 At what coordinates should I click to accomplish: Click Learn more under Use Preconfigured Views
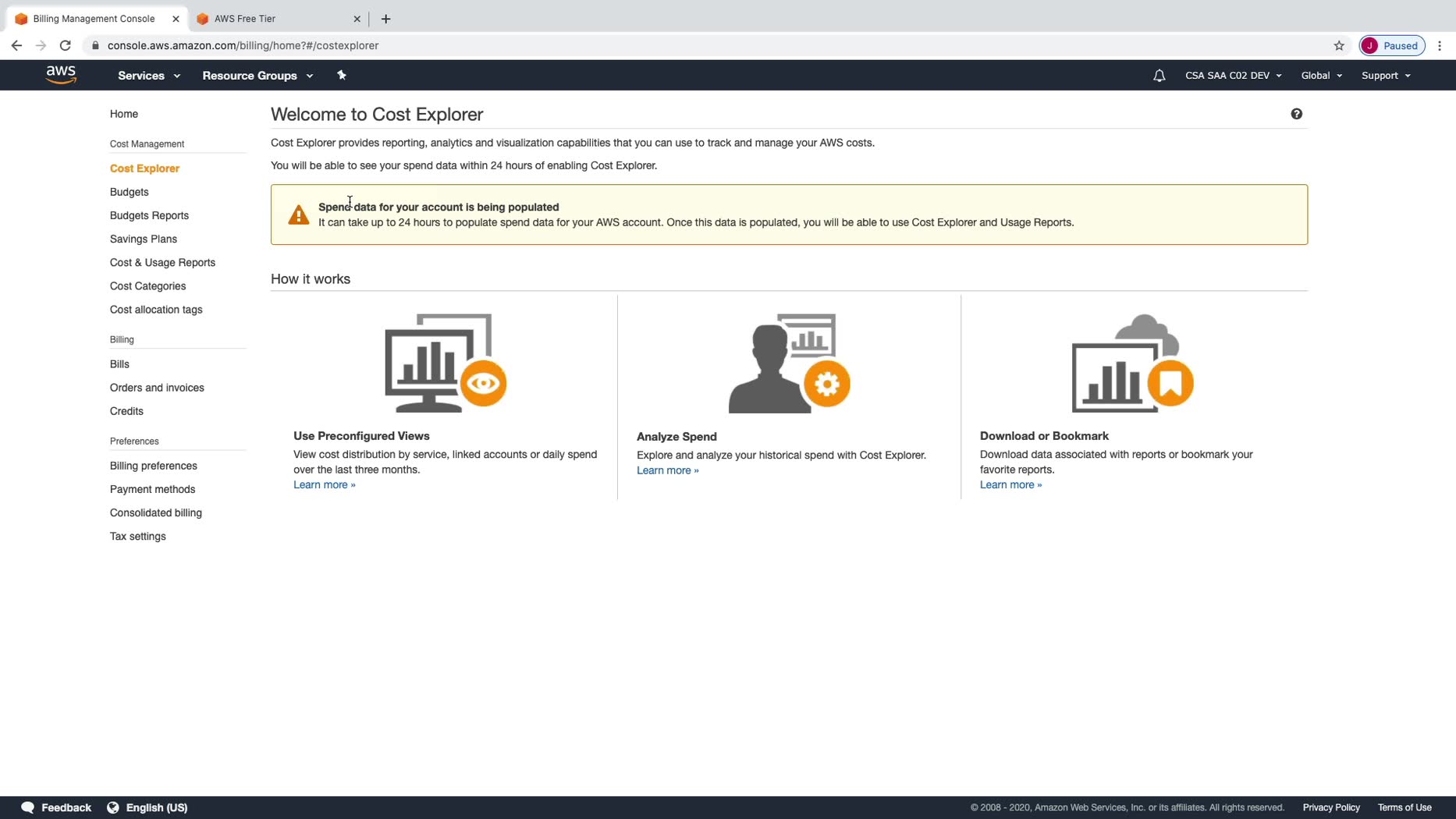(x=325, y=484)
